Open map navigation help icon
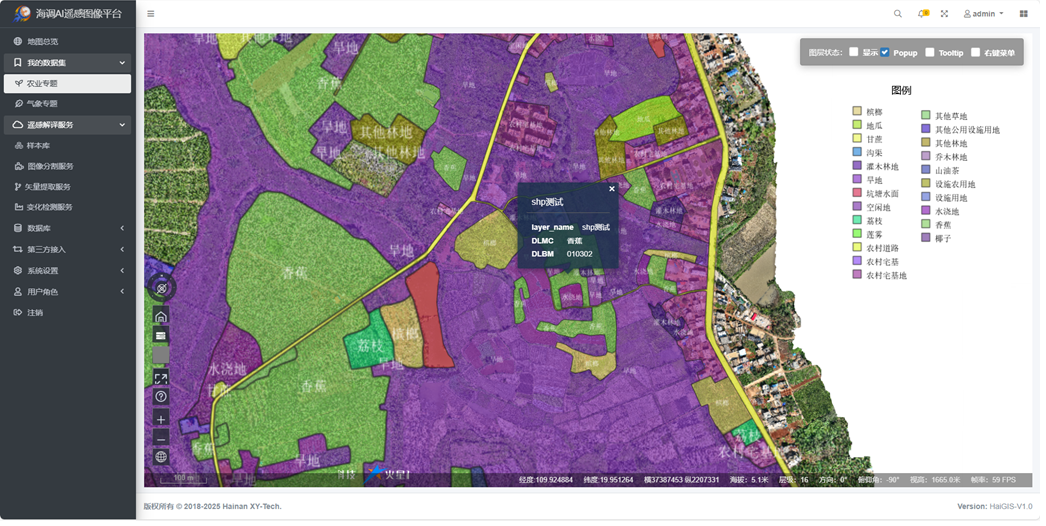Image resolution: width=1046 pixels, height=526 pixels. (x=161, y=398)
